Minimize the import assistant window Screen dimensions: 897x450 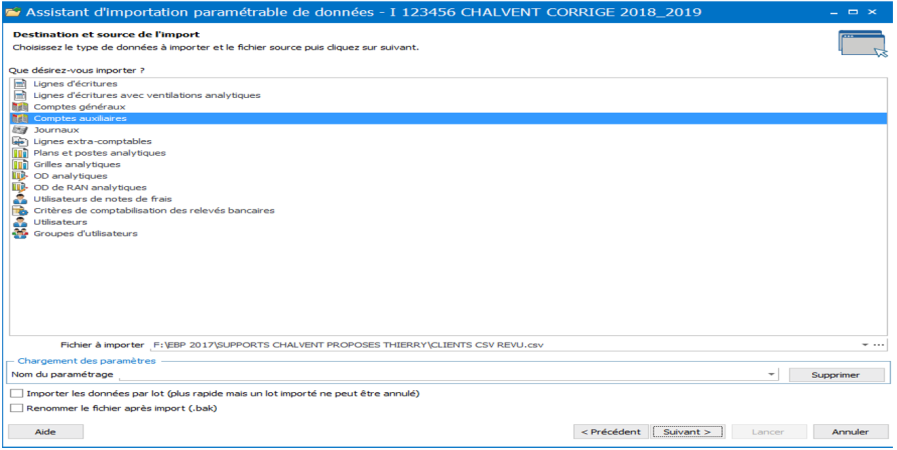coord(835,11)
